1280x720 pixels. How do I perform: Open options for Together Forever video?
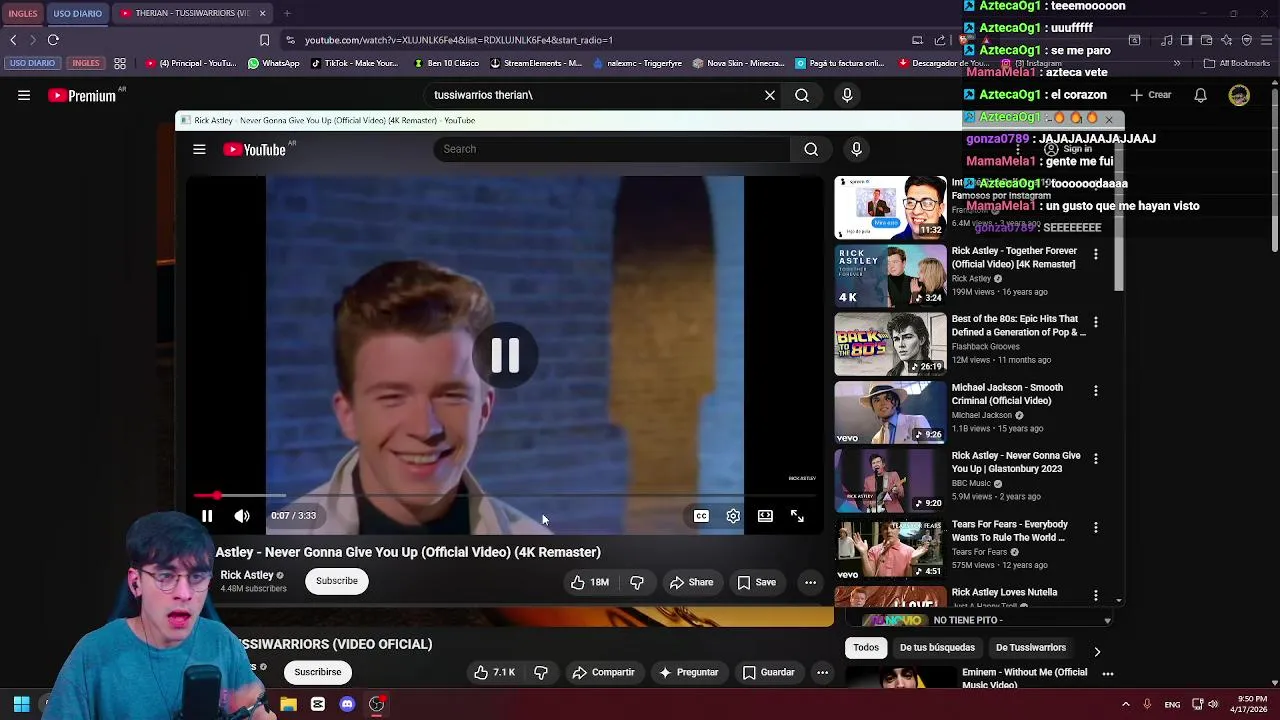click(x=1096, y=254)
